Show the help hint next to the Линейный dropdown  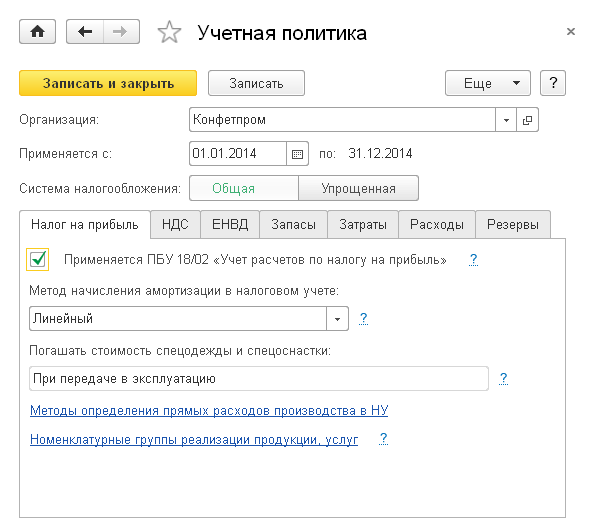point(363,319)
